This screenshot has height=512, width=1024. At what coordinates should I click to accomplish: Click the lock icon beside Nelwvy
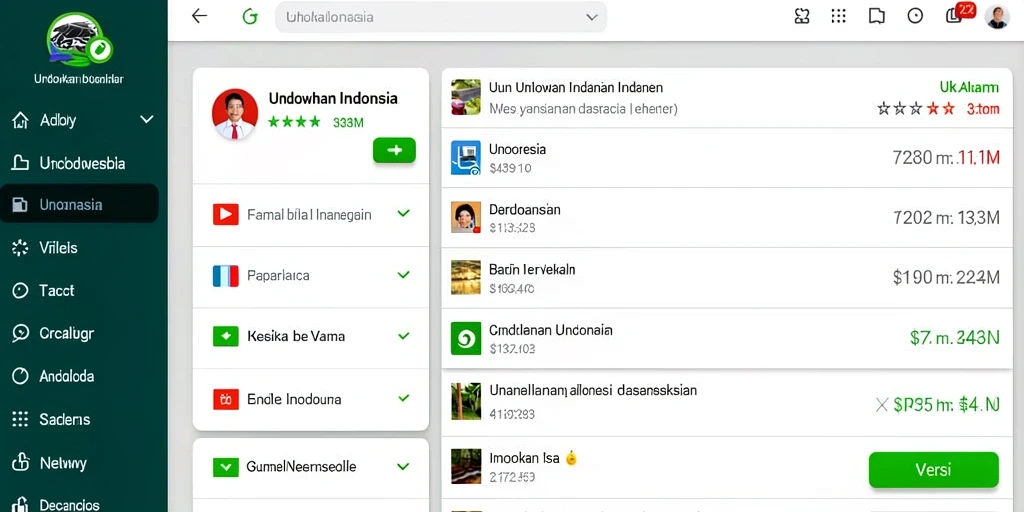(20, 463)
